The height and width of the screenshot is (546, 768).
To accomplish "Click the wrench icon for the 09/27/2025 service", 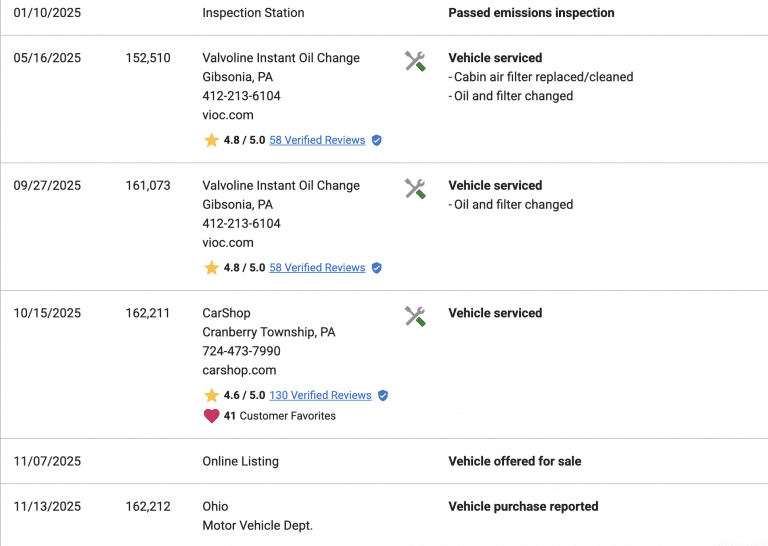I will 415,189.
